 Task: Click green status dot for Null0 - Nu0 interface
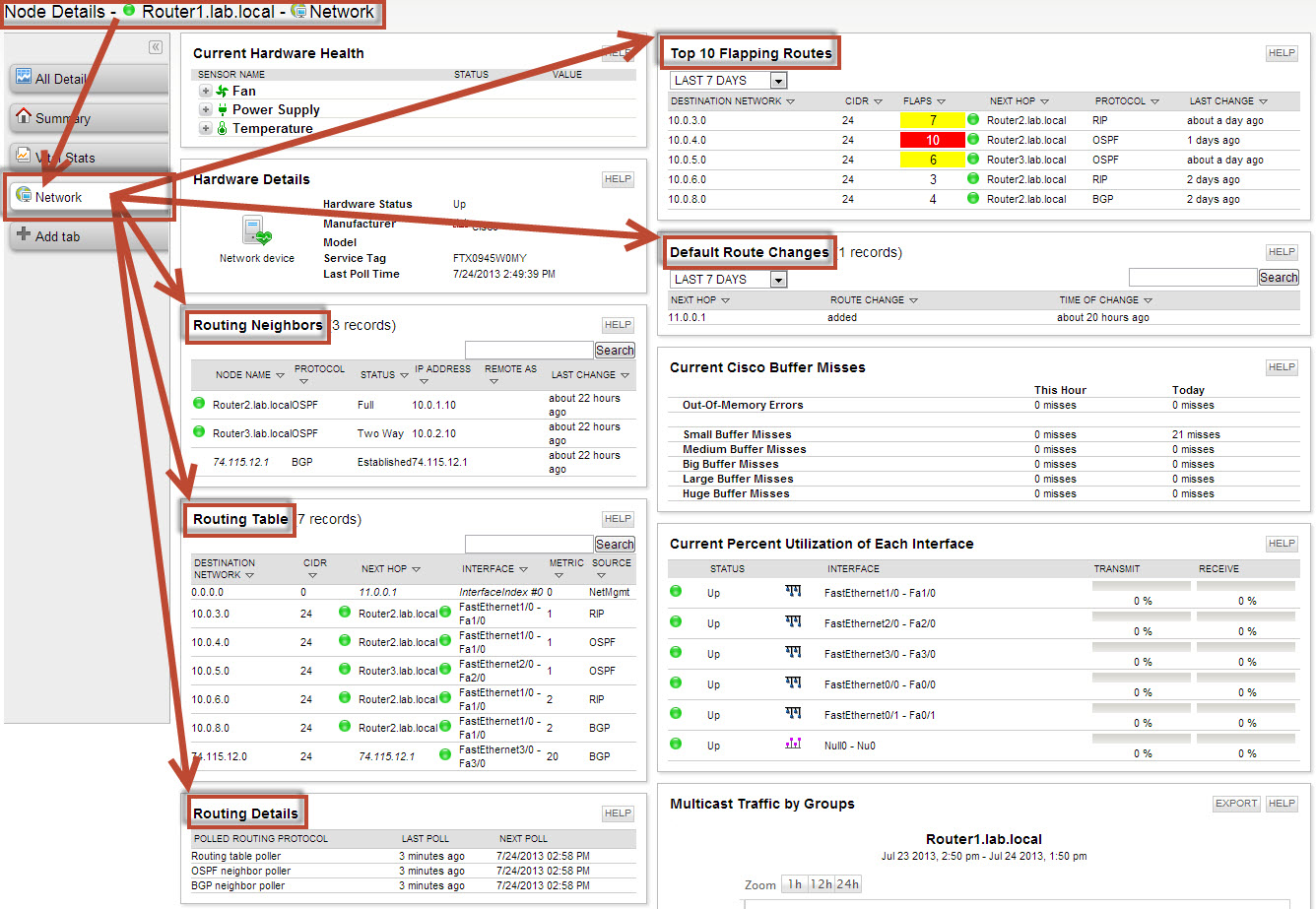[x=676, y=744]
